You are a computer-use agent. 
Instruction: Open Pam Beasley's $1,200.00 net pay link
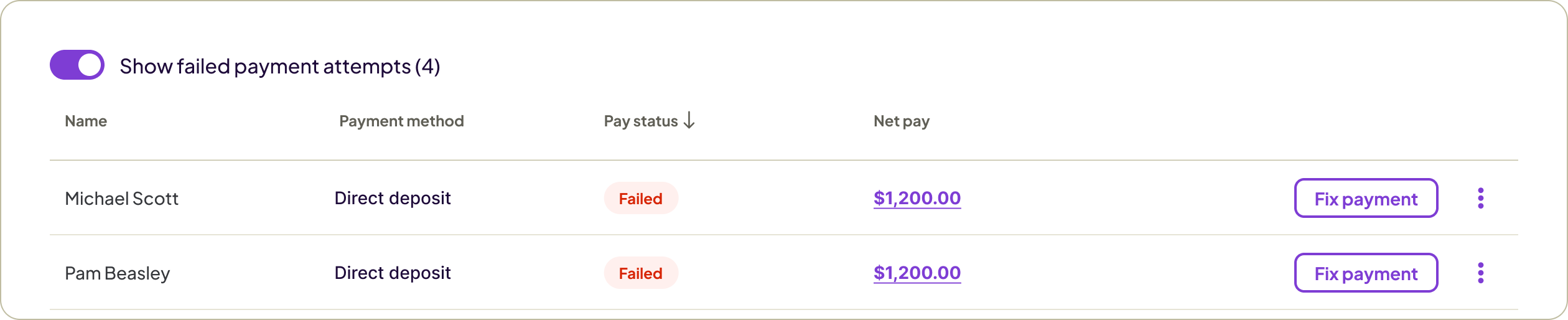click(917, 273)
